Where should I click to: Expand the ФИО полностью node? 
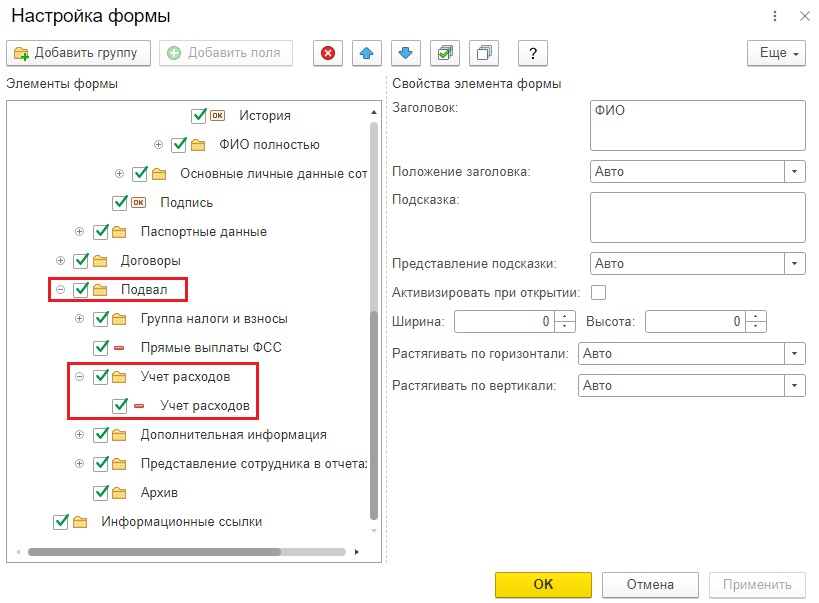158,144
